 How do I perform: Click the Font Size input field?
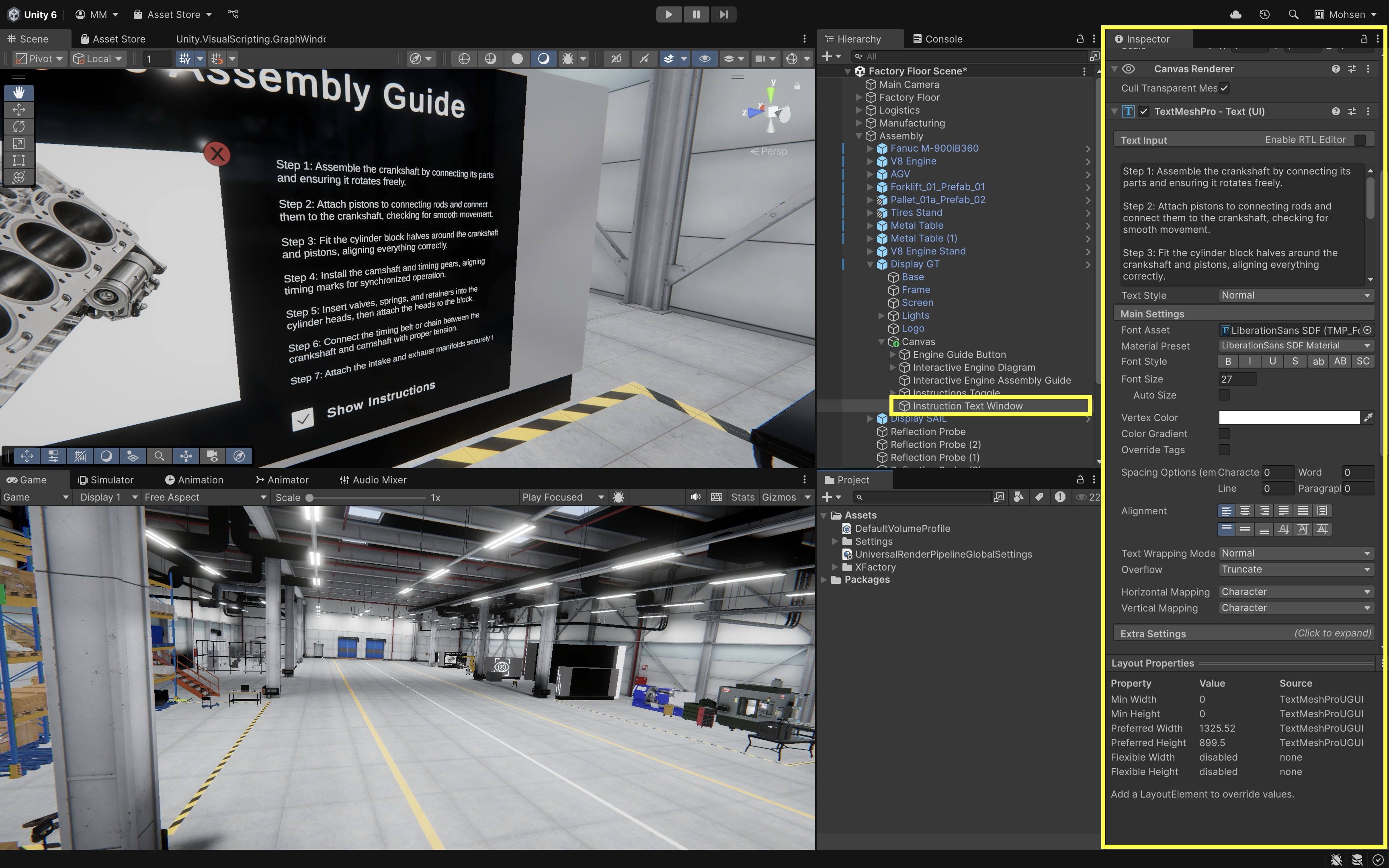tap(1237, 379)
